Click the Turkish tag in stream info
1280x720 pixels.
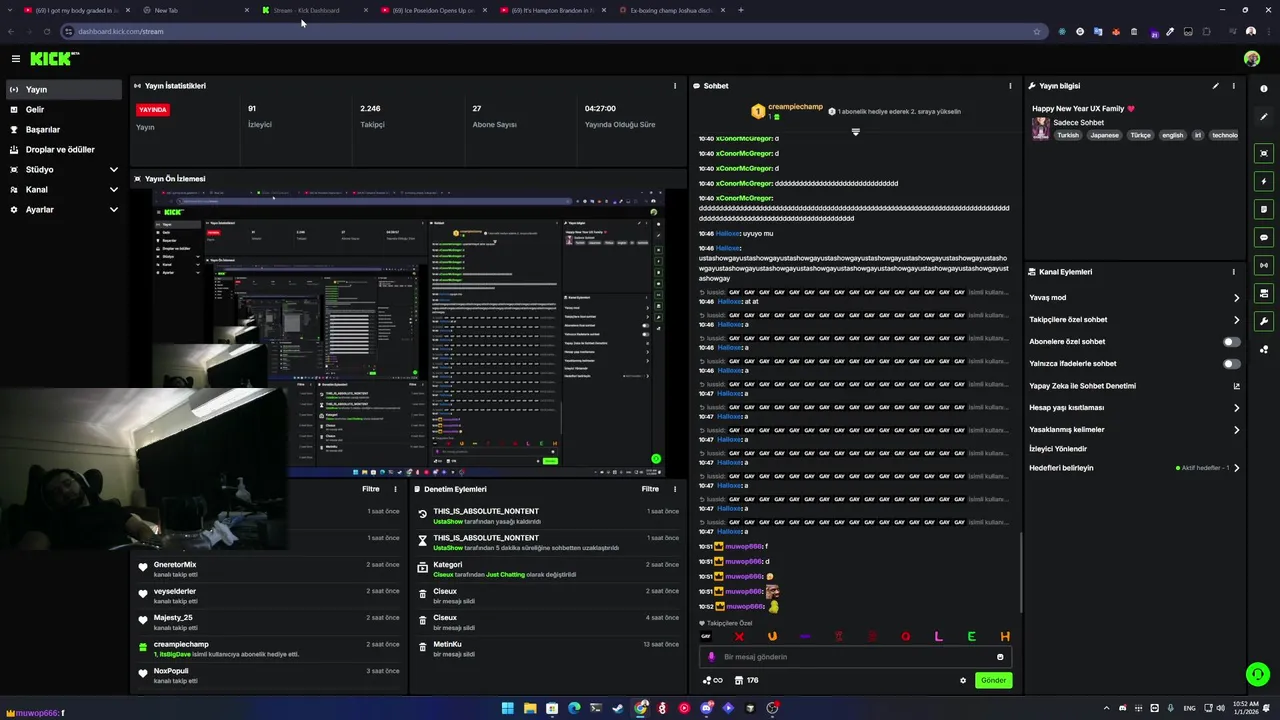[x=1068, y=135]
